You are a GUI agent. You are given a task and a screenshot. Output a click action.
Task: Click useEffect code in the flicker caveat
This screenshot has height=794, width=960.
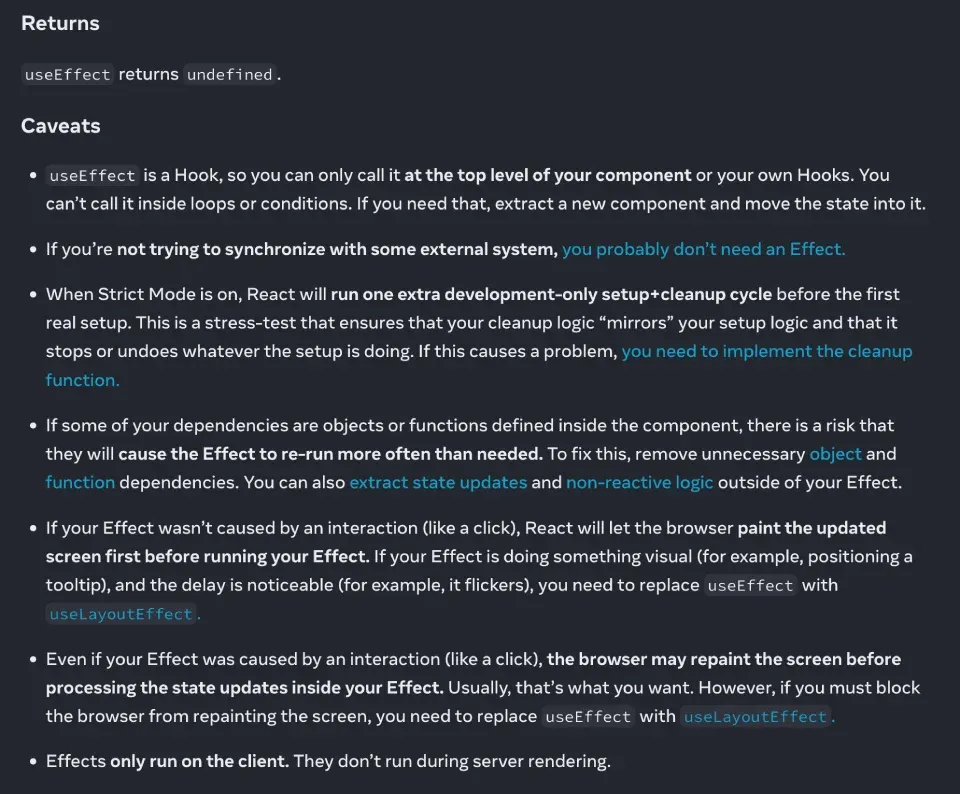point(750,585)
